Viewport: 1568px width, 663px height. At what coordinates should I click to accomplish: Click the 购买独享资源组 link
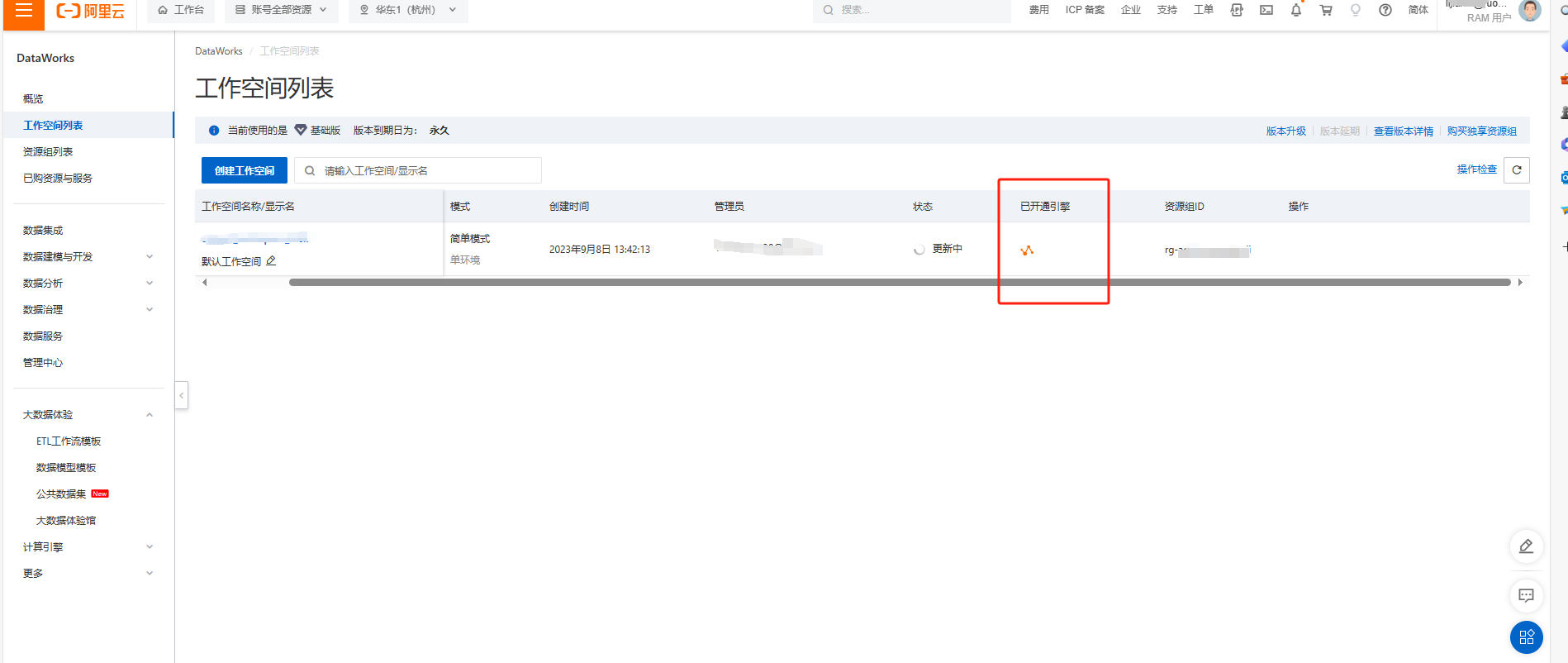[x=1482, y=131]
